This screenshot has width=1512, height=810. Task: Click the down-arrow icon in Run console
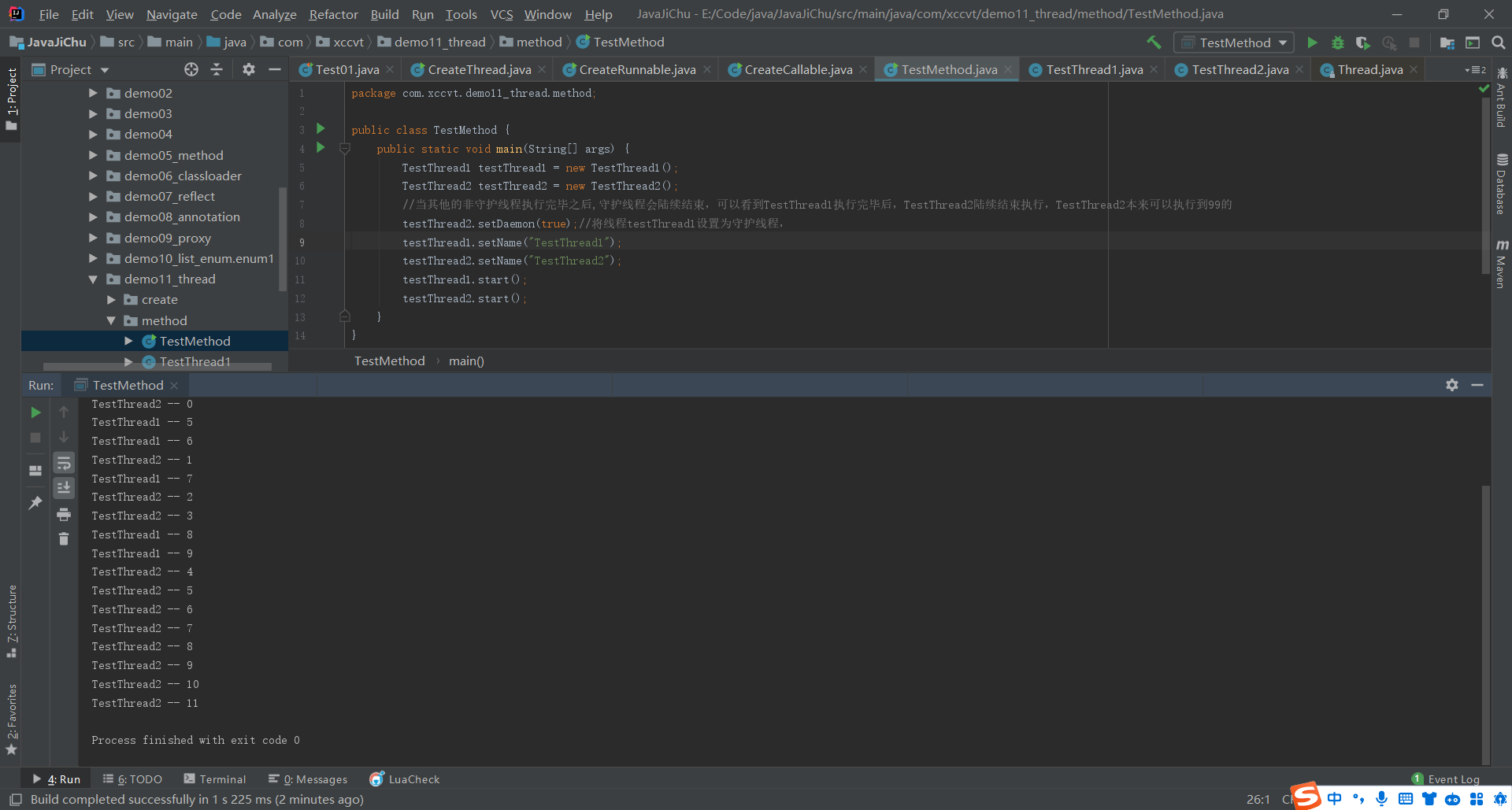[x=64, y=438]
